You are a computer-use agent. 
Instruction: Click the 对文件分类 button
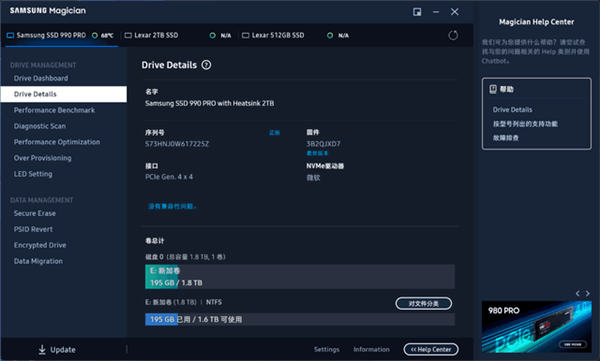pos(424,304)
